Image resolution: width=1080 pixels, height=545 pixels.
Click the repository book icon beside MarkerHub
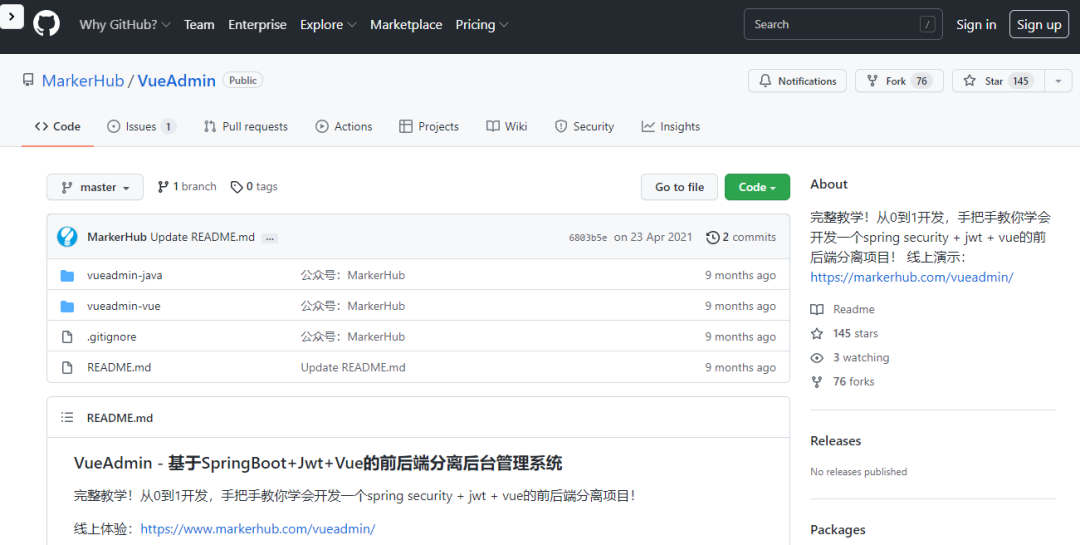point(28,81)
